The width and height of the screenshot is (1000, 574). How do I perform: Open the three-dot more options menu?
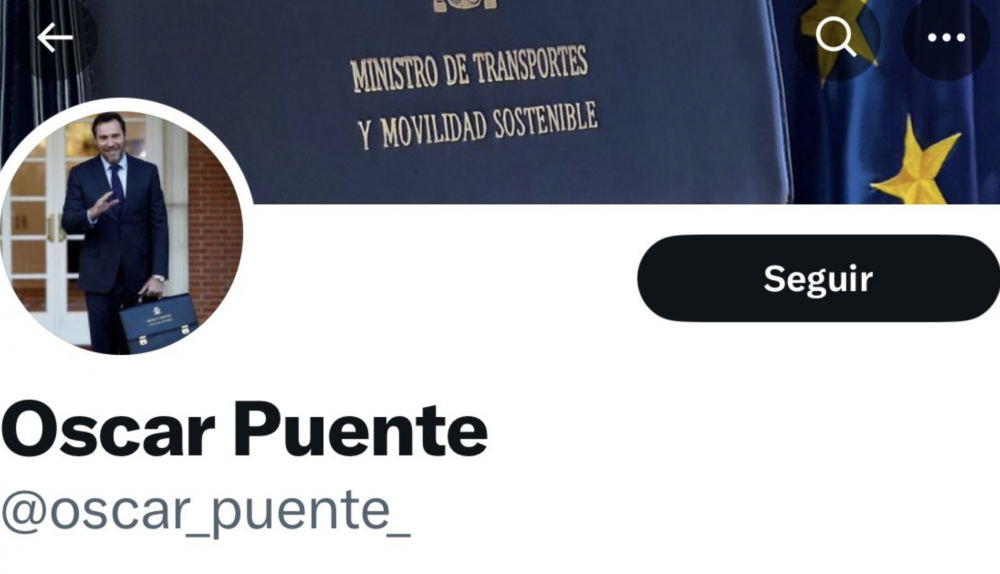click(x=946, y=38)
